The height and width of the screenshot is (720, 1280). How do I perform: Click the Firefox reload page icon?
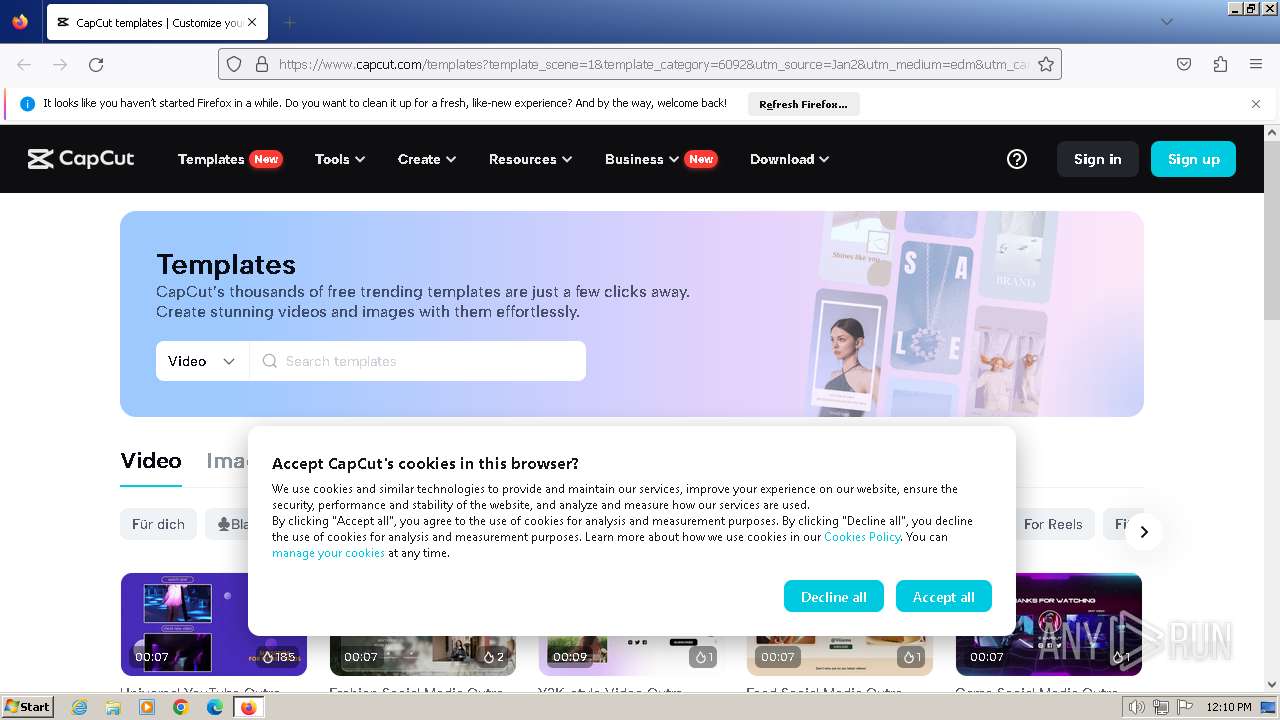96,64
